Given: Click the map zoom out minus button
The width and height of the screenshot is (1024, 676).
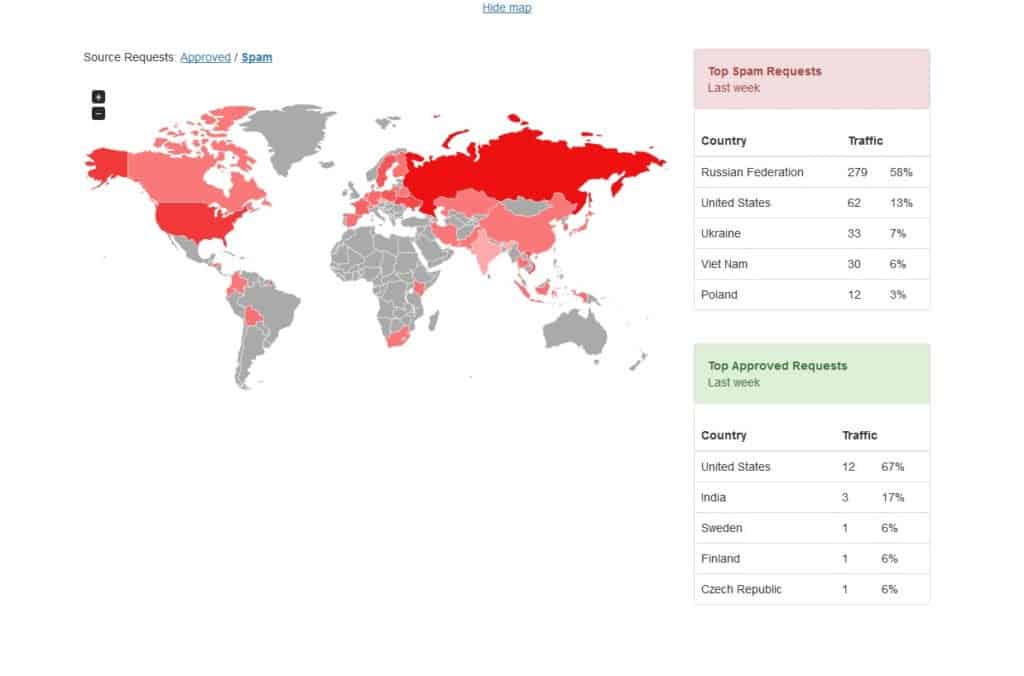Looking at the screenshot, I should point(98,113).
